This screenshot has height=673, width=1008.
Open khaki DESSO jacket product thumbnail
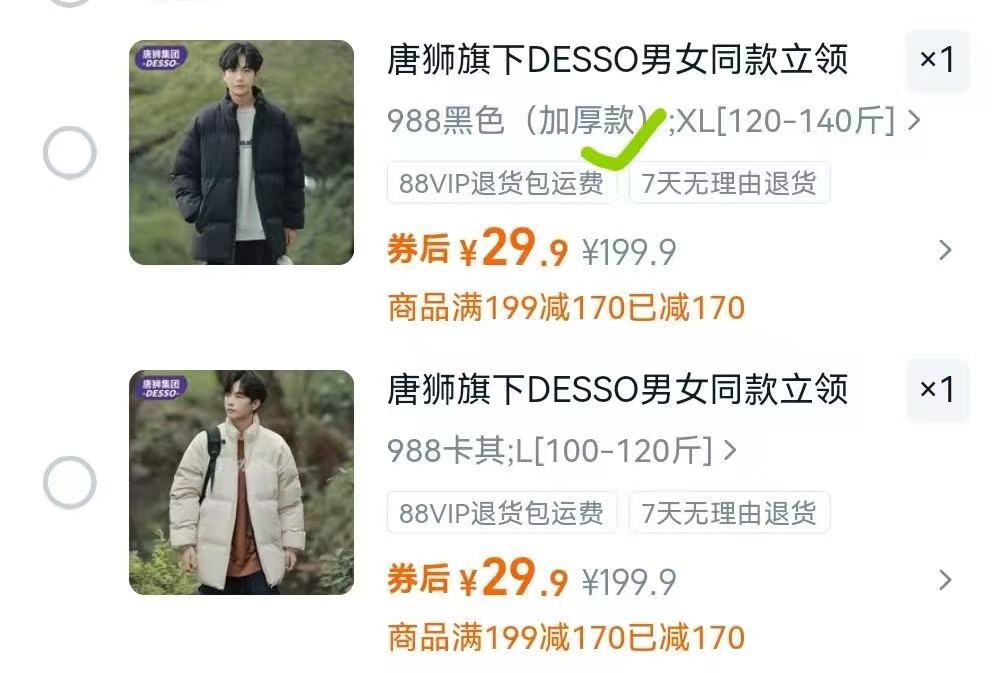pyautogui.click(x=241, y=482)
